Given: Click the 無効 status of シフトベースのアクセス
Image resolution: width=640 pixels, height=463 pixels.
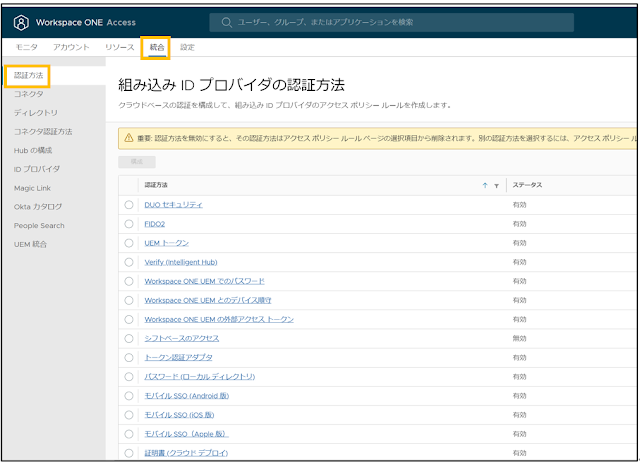Looking at the screenshot, I should (x=519, y=338).
